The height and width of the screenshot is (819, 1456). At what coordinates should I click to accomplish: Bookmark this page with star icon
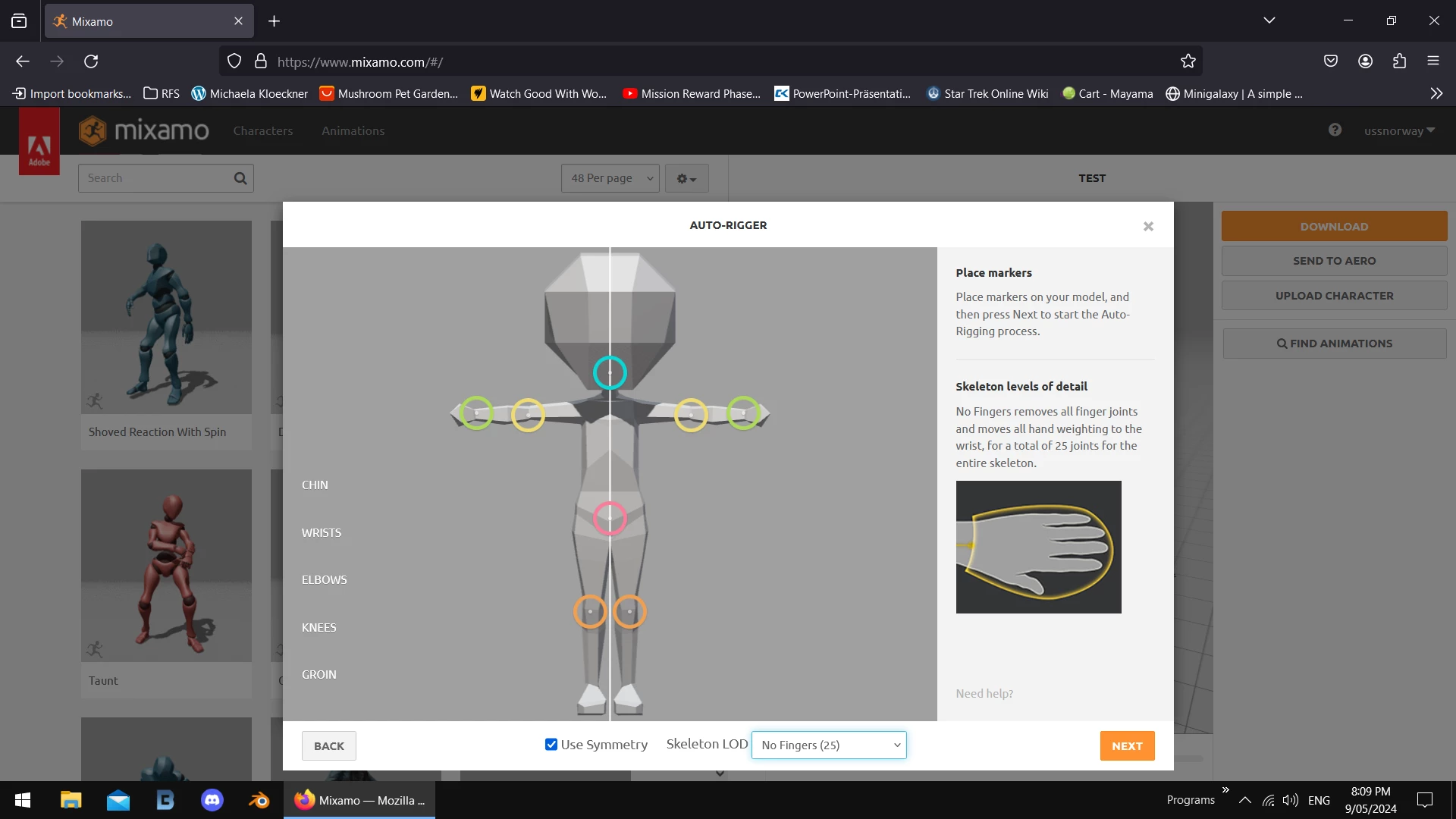point(1188,61)
